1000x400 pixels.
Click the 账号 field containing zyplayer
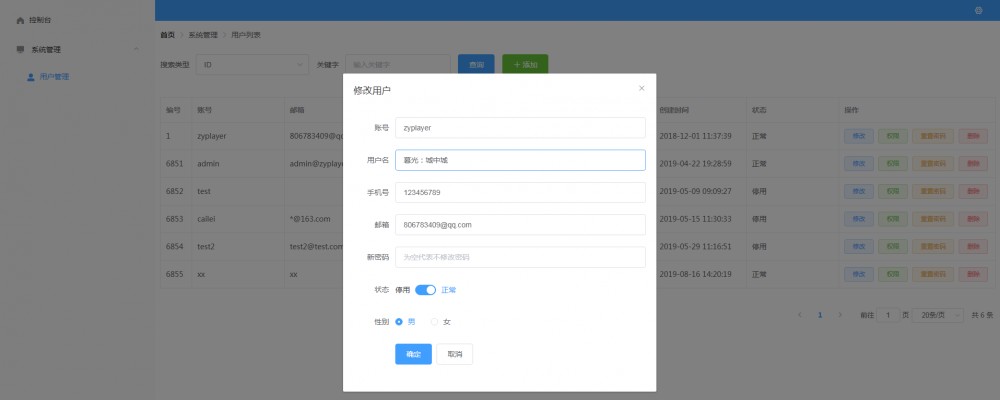pyautogui.click(x=520, y=128)
